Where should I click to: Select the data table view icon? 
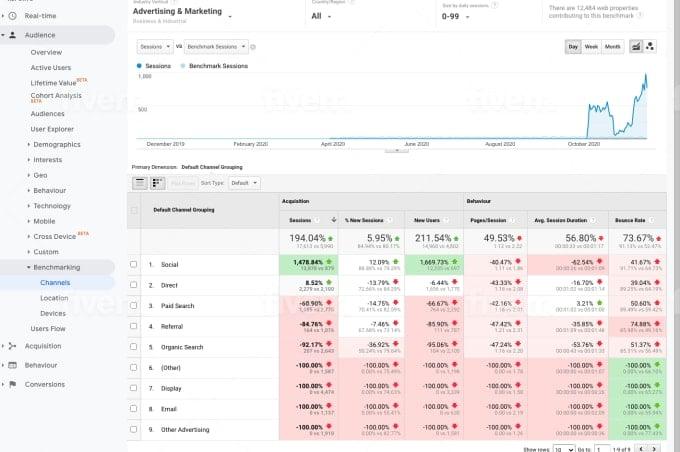[x=140, y=183]
